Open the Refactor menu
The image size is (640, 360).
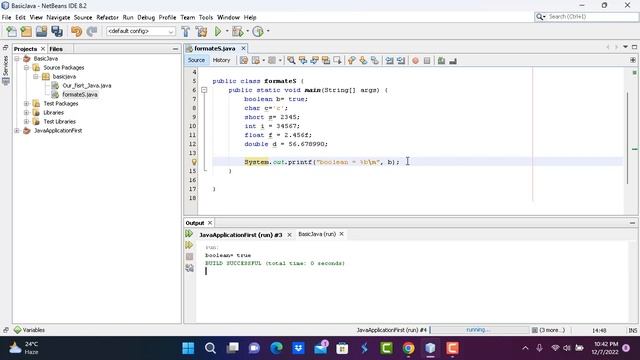(x=107, y=18)
